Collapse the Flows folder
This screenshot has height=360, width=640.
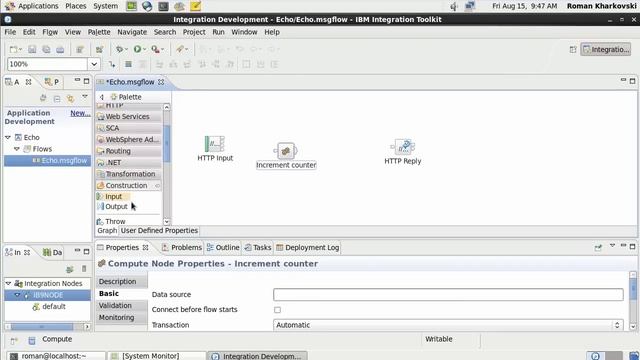[17, 149]
